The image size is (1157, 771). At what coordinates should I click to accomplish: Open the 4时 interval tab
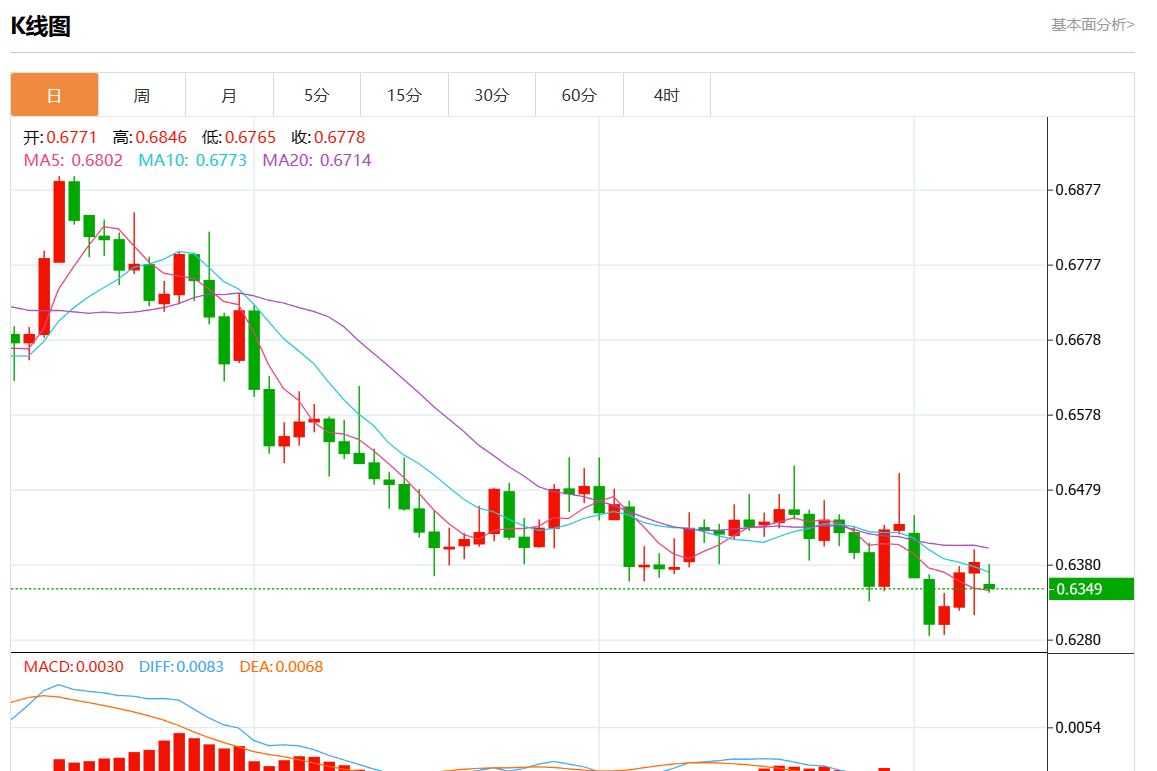tap(666, 95)
